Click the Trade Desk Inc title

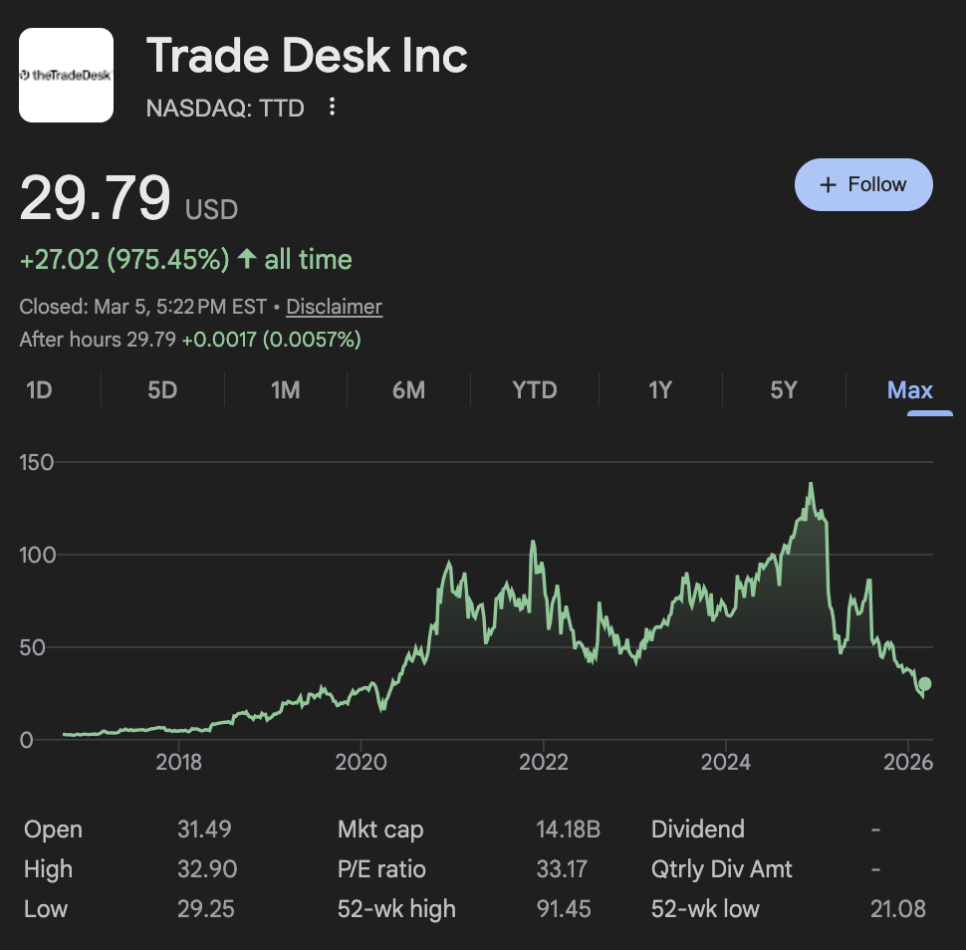[x=307, y=55]
